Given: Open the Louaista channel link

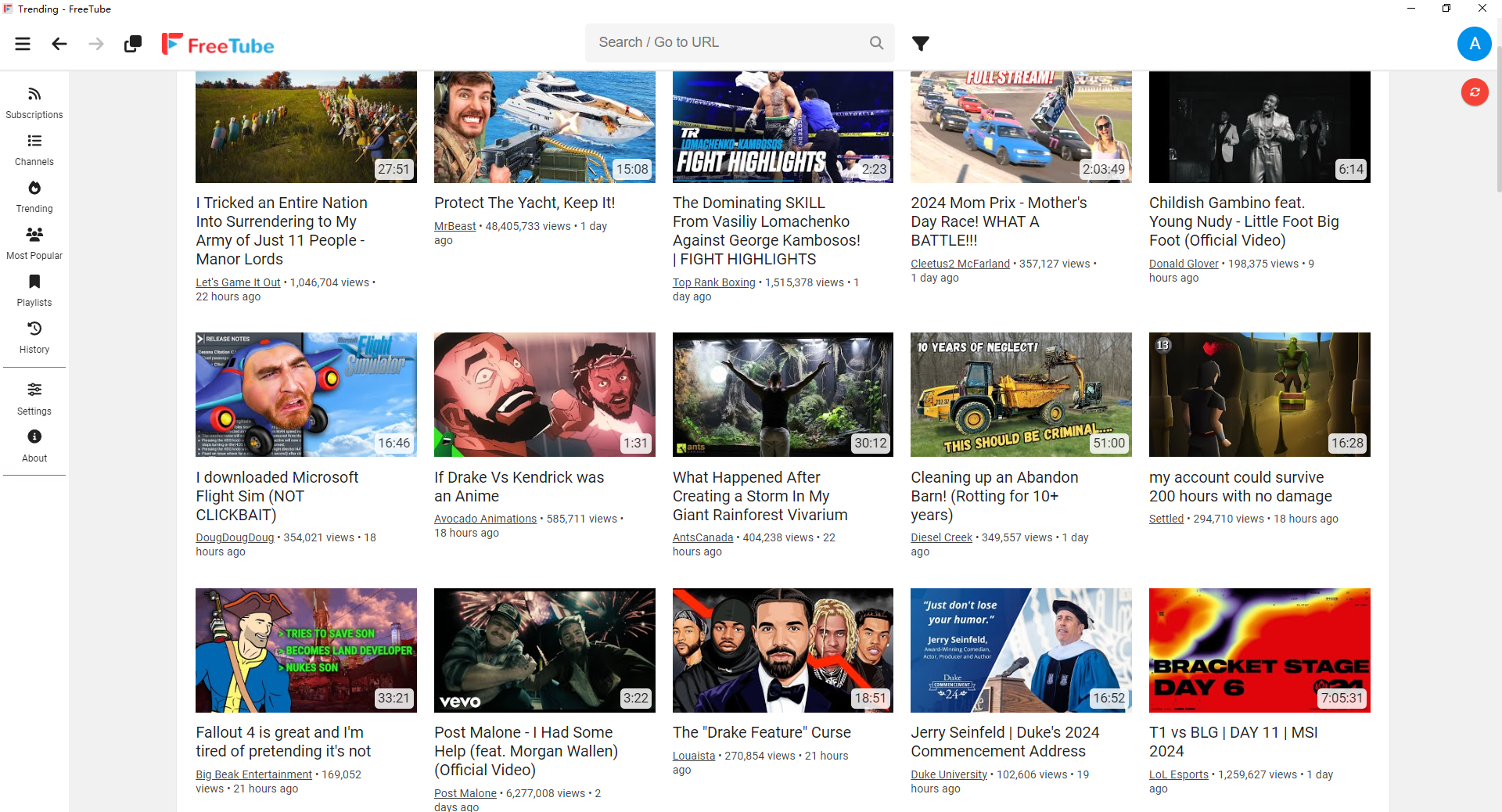Looking at the screenshot, I should point(694,756).
